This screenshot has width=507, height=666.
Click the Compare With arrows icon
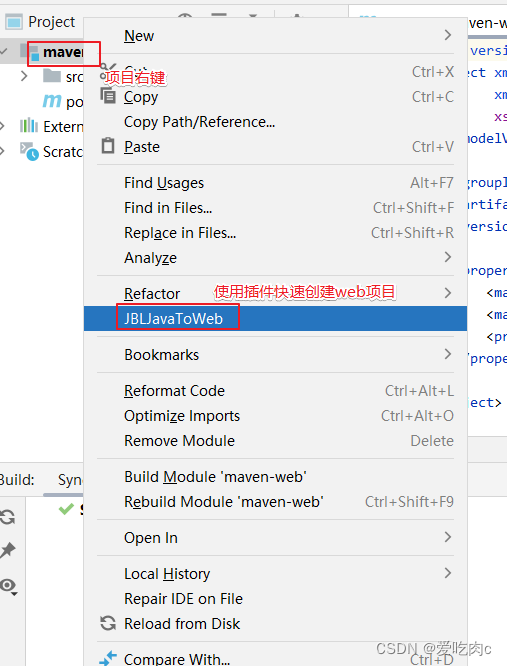pyautogui.click(x=108, y=658)
